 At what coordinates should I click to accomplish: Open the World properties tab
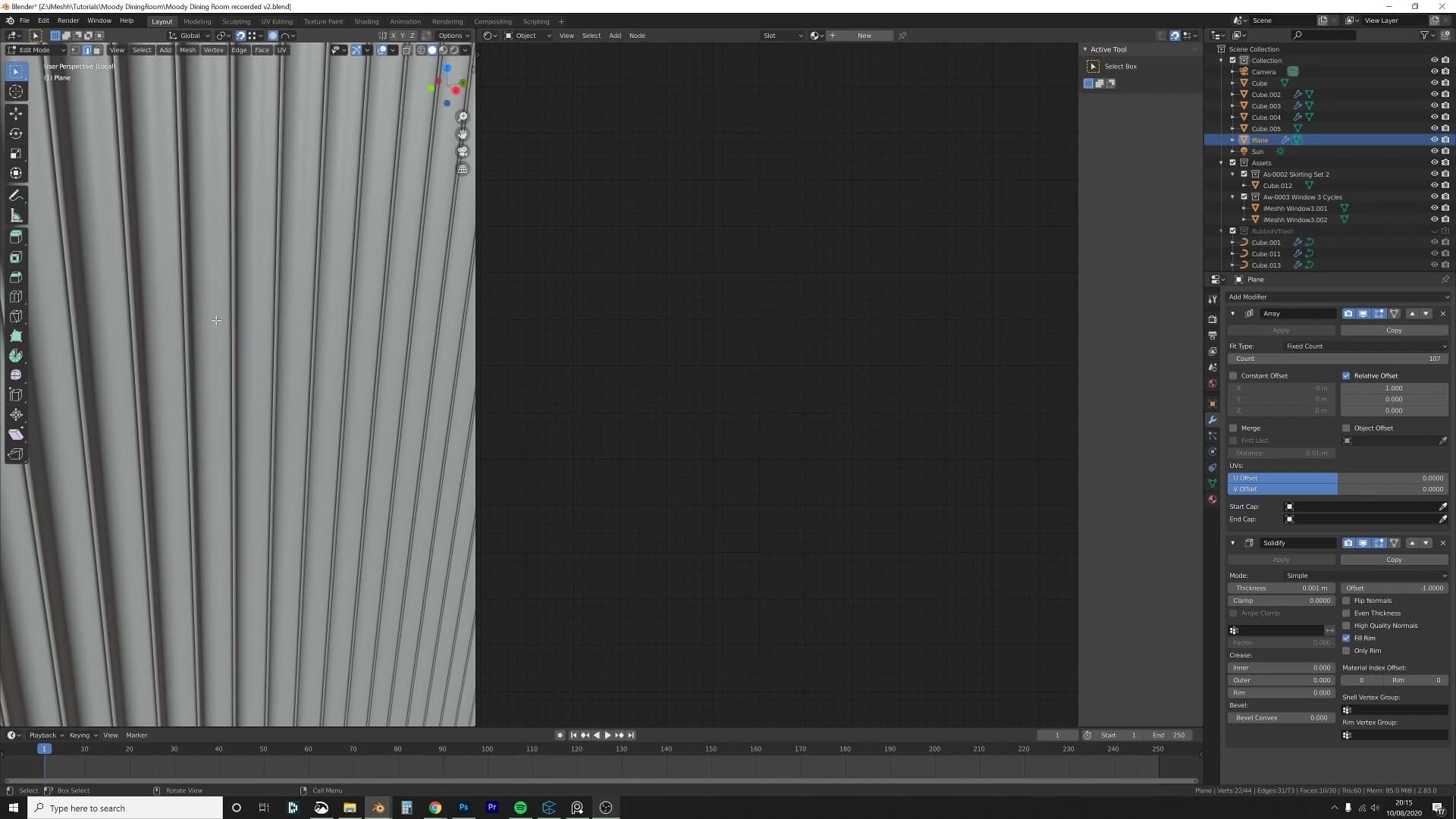[1213, 384]
